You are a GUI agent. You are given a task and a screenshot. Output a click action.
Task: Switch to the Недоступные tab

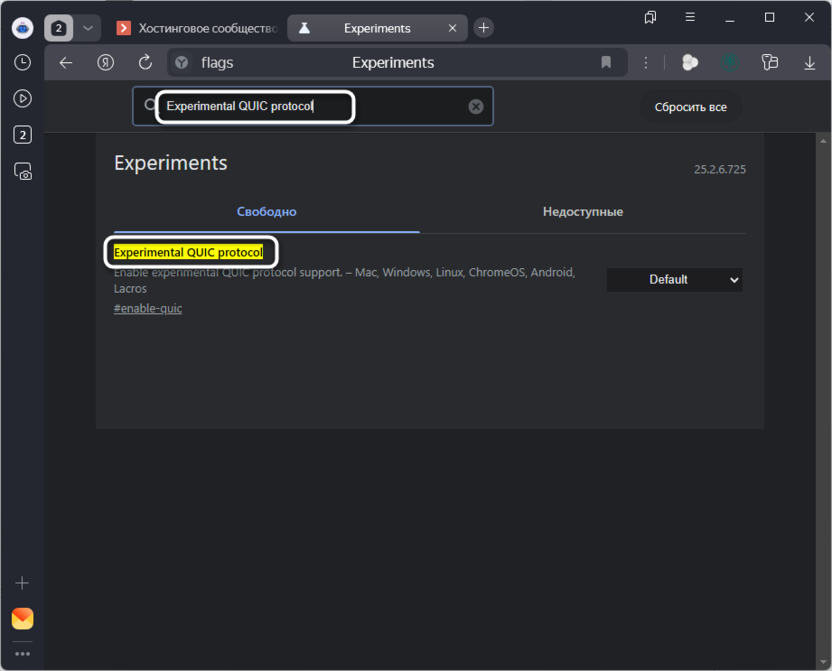point(583,212)
